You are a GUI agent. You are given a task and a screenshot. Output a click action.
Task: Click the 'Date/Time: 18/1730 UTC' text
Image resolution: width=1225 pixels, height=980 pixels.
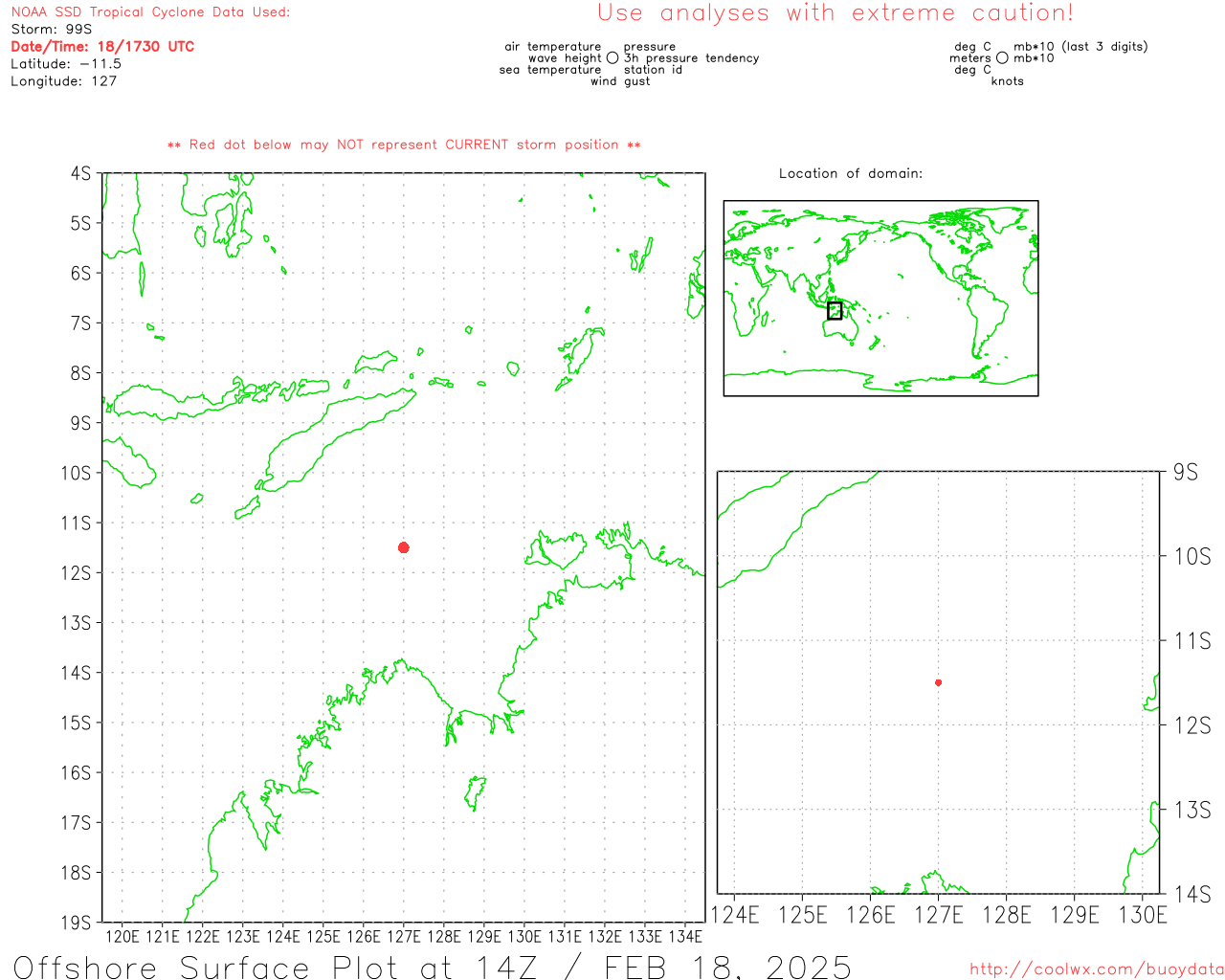pyautogui.click(x=102, y=47)
